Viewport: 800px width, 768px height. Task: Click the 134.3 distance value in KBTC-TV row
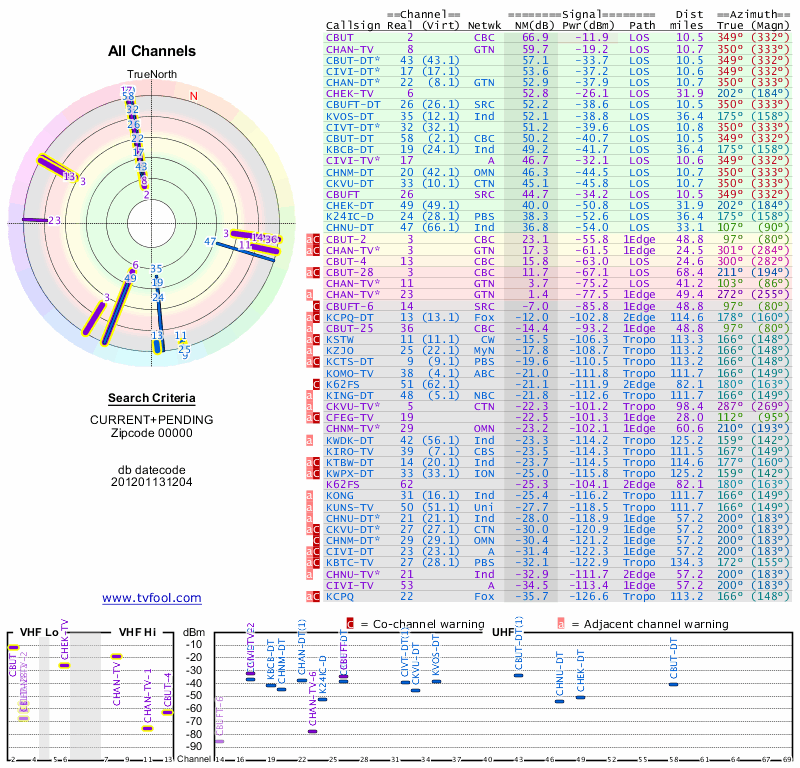click(x=687, y=563)
